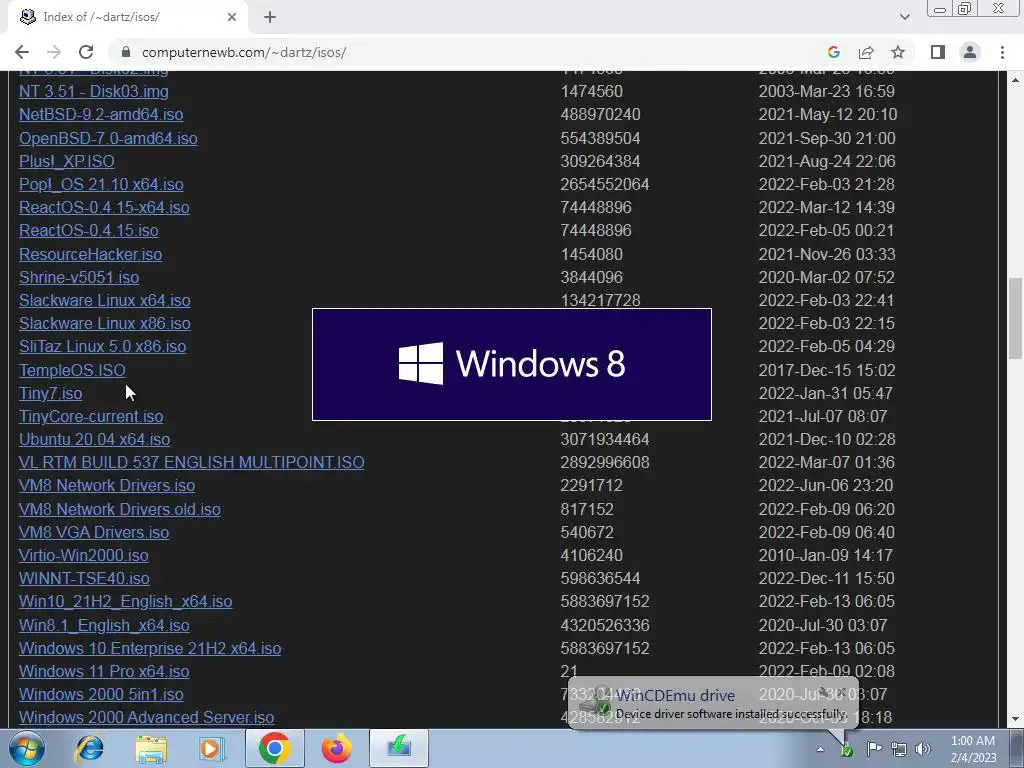Click the device install tray icon
Screen dimensions: 1024x768
pyautogui.click(x=846, y=749)
